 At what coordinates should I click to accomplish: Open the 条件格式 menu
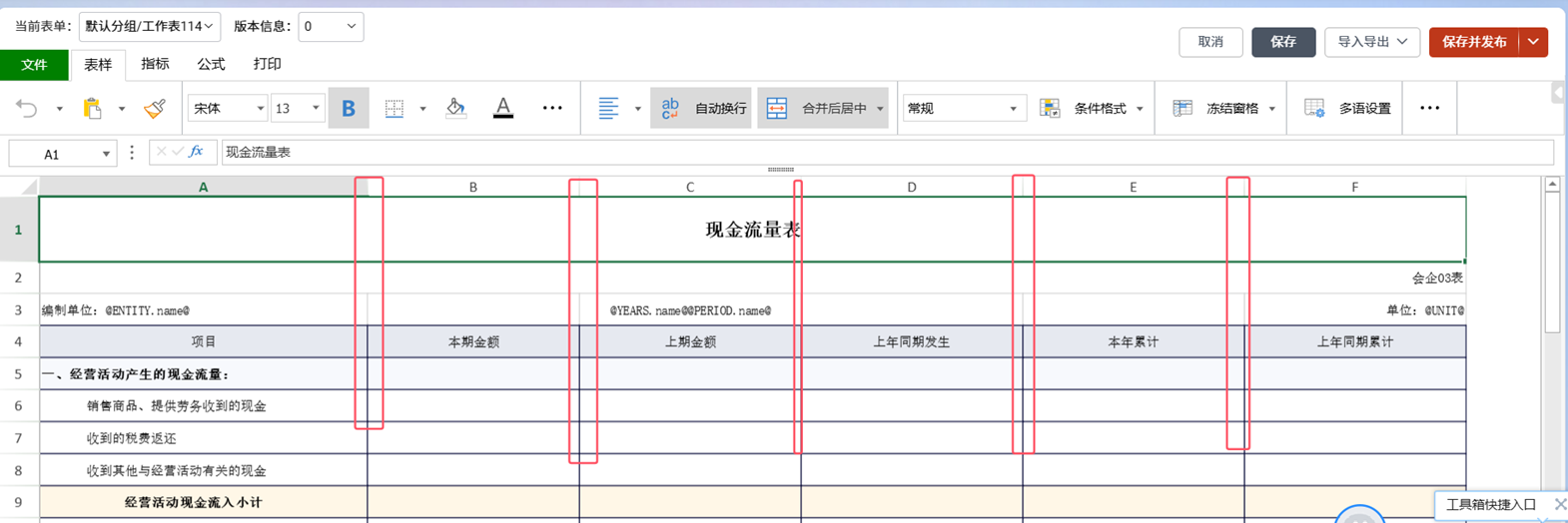pos(1092,108)
